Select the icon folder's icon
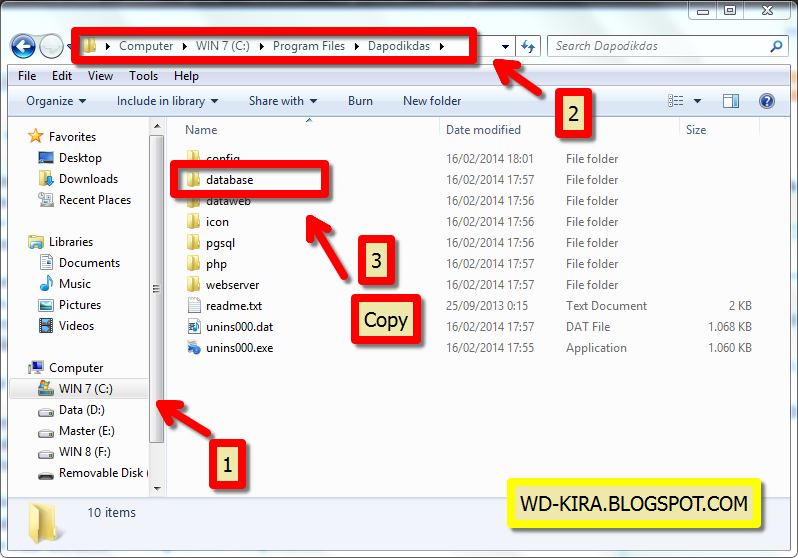798x558 pixels. (x=193, y=221)
